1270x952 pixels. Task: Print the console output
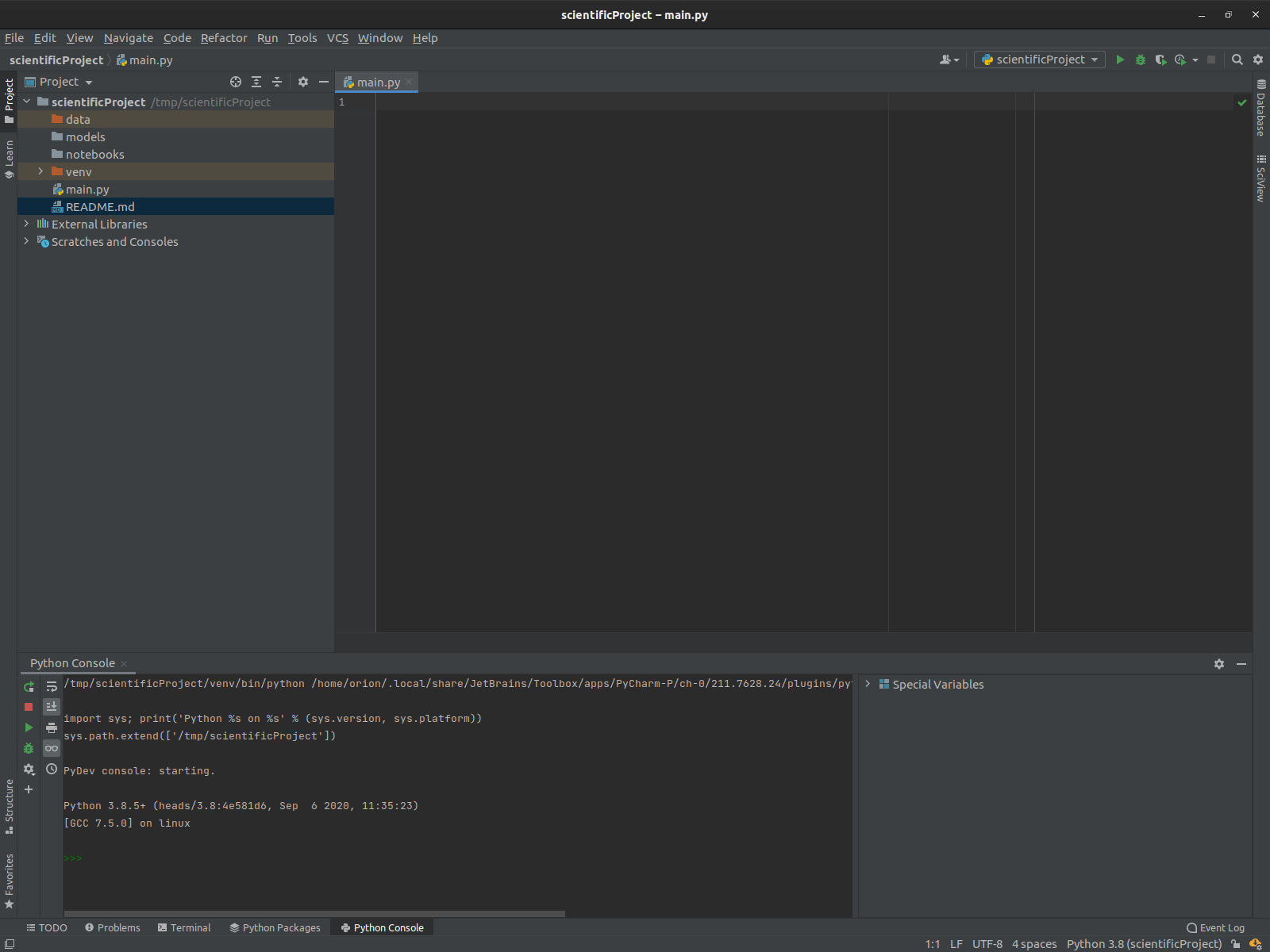pos(52,727)
